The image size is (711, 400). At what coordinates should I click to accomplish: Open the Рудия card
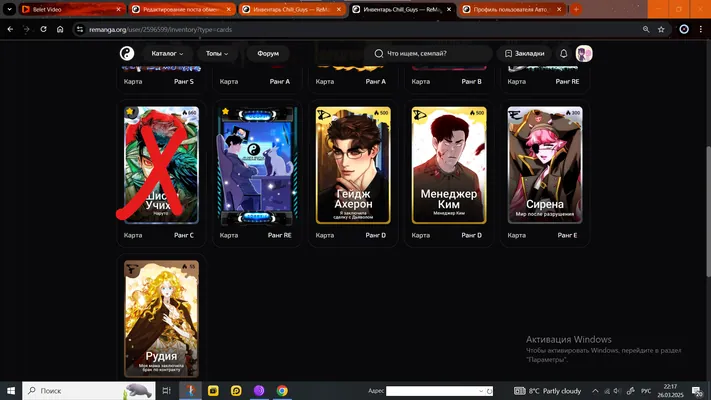coord(161,318)
